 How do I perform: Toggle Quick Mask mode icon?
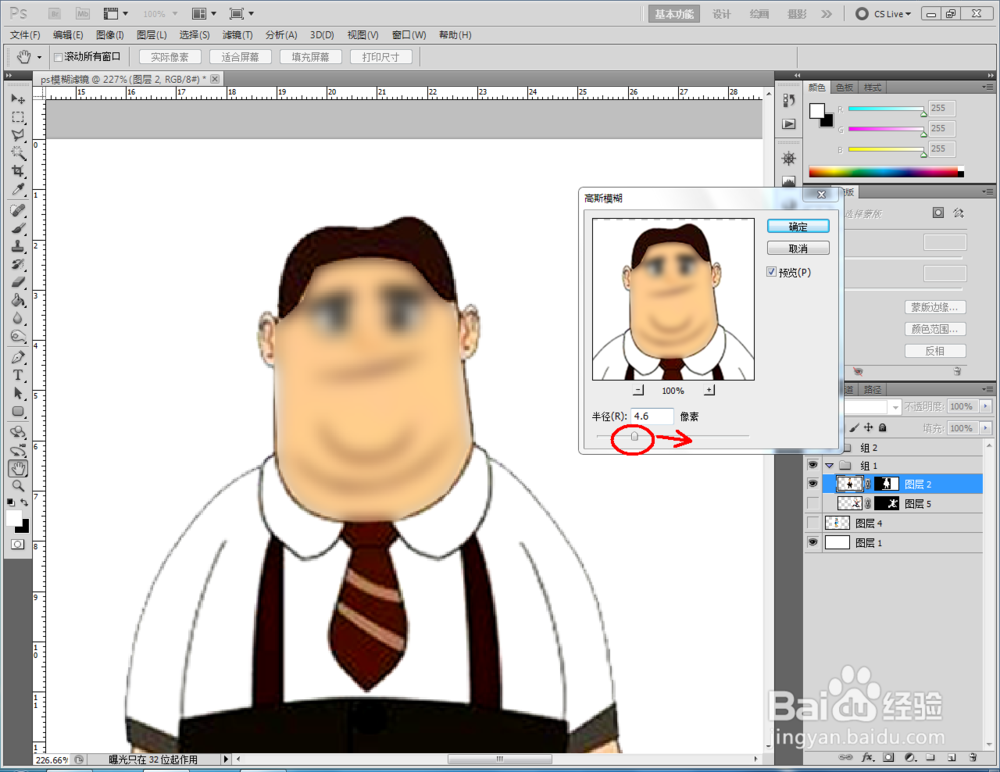[18, 544]
